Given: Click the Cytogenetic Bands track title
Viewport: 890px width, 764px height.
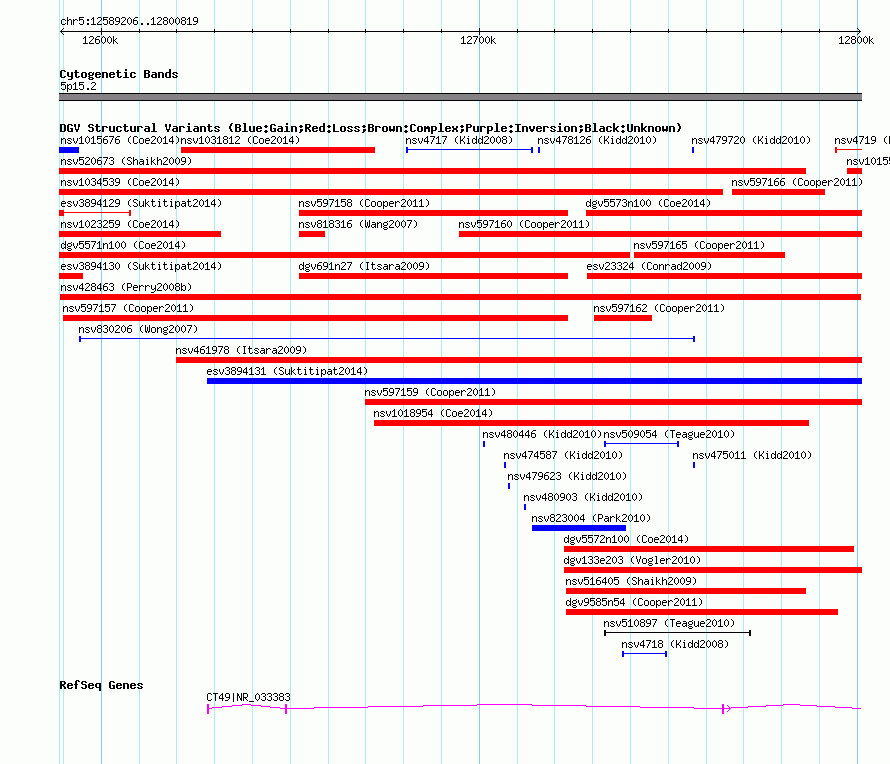Looking at the screenshot, I should pos(119,74).
